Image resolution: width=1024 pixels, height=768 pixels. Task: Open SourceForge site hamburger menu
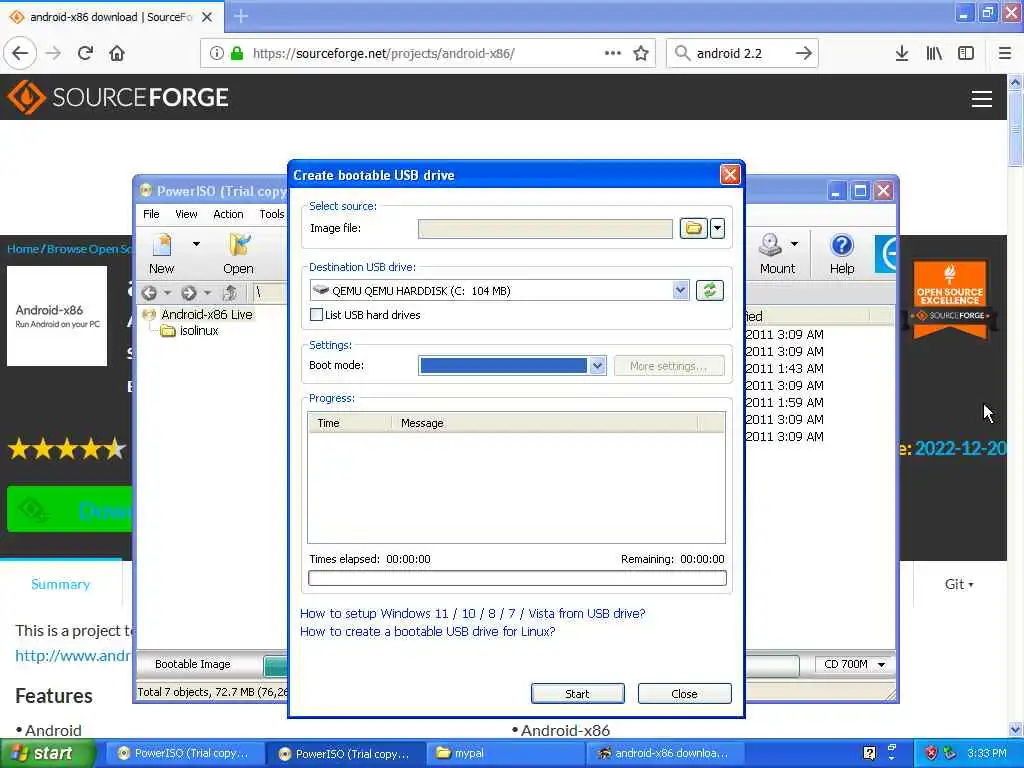coord(982,99)
